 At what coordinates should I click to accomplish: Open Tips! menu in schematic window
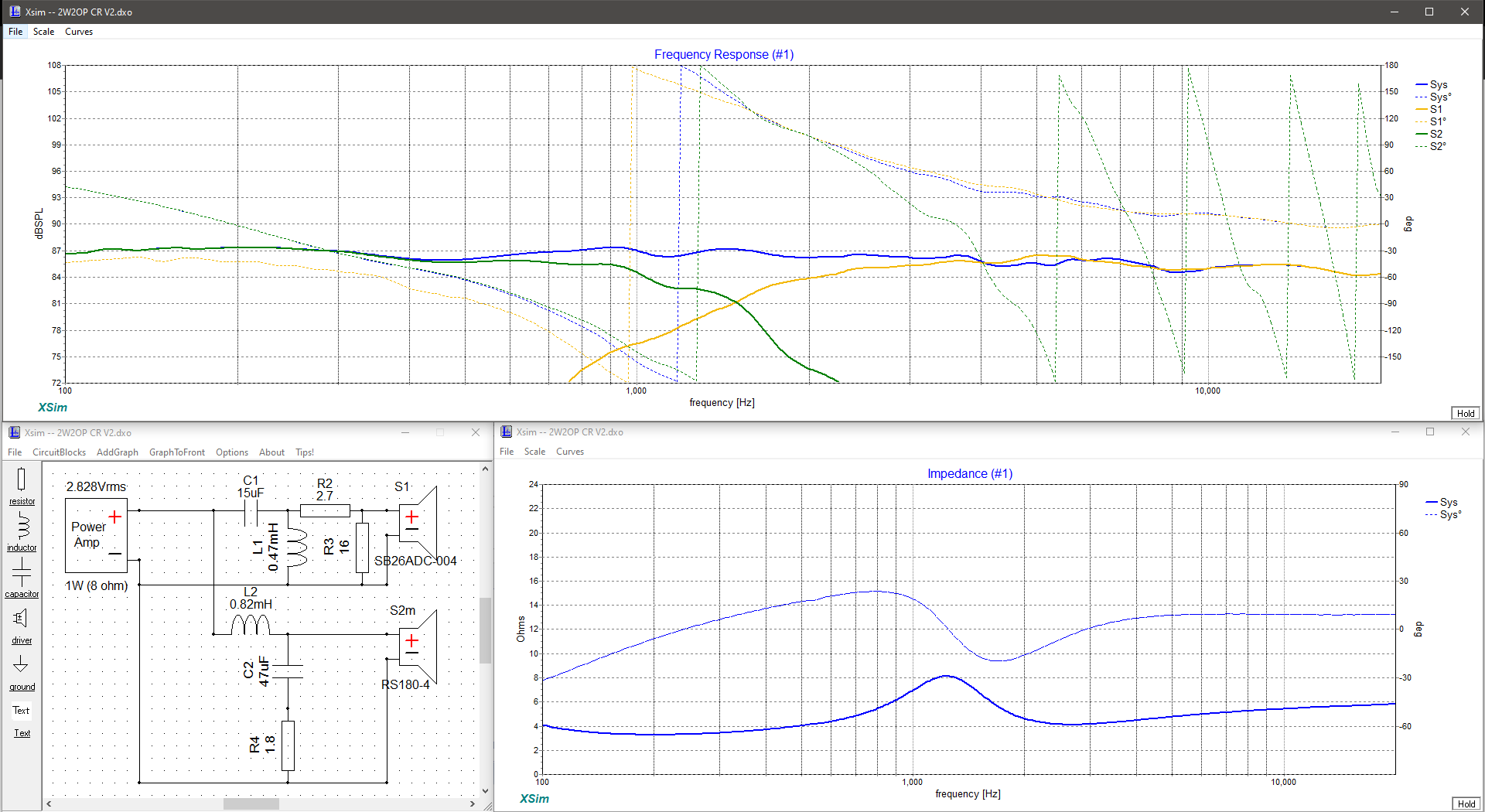coord(305,452)
